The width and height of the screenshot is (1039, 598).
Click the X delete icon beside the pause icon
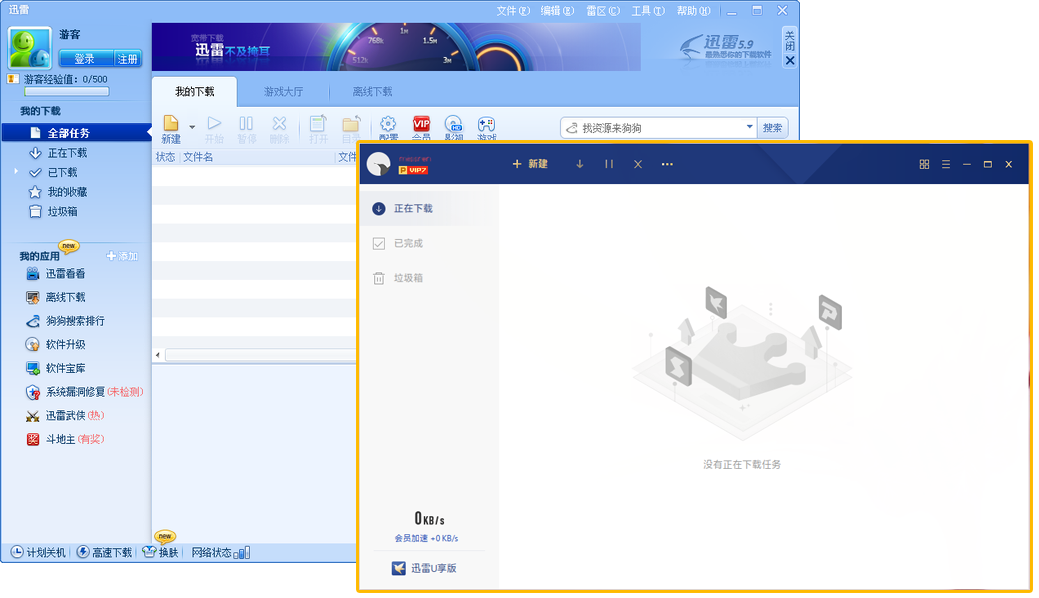click(638, 164)
